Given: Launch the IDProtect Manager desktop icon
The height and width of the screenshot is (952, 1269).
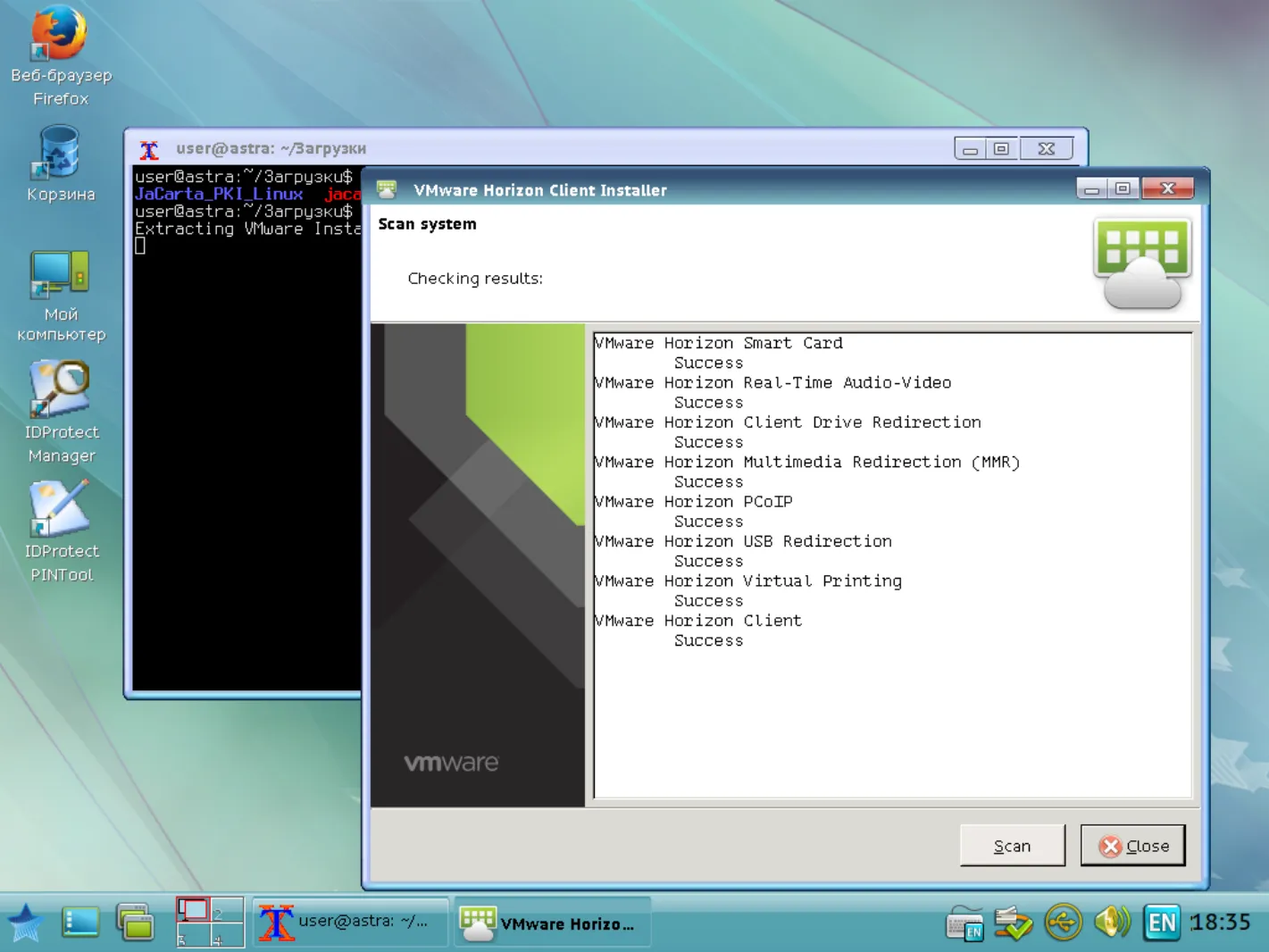Looking at the screenshot, I should pyautogui.click(x=60, y=413).
